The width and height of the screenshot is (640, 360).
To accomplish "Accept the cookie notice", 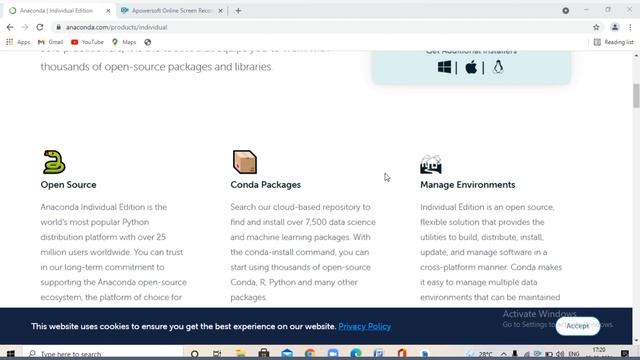I will [x=577, y=326].
